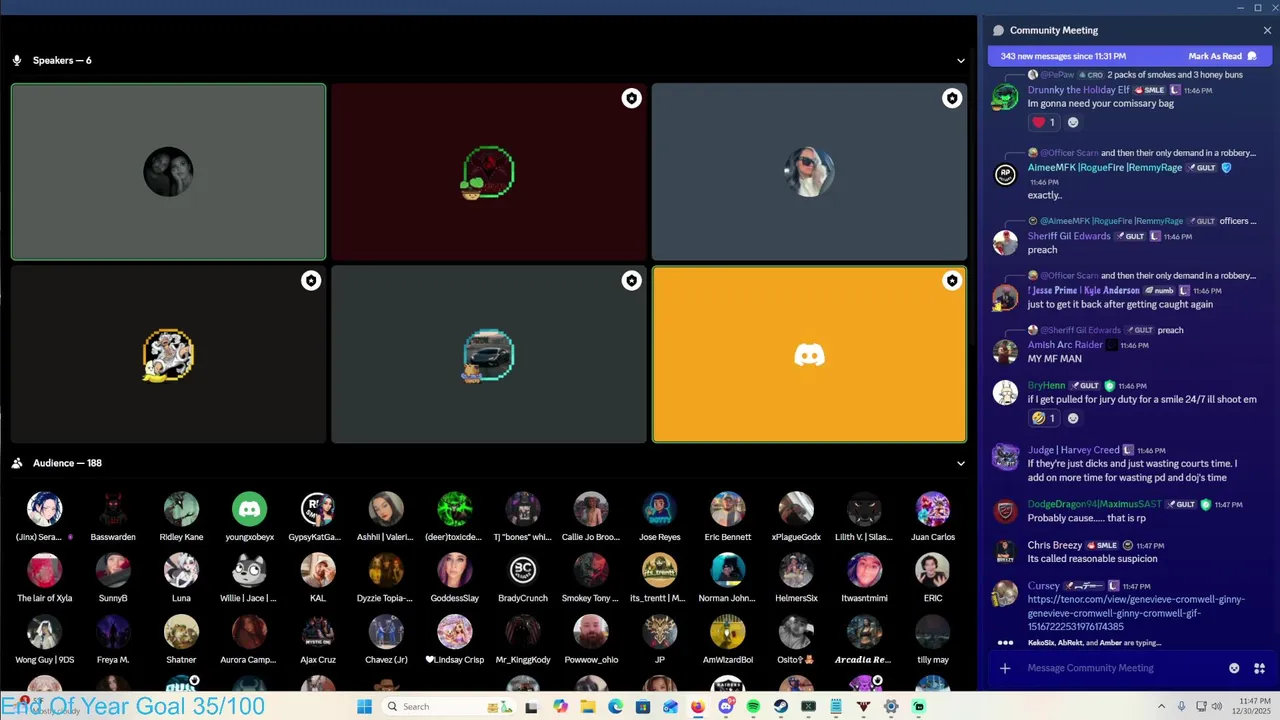Screen dimensions: 1280x720
Task: Open audience member Basswarden's avatar
Action: point(113,509)
